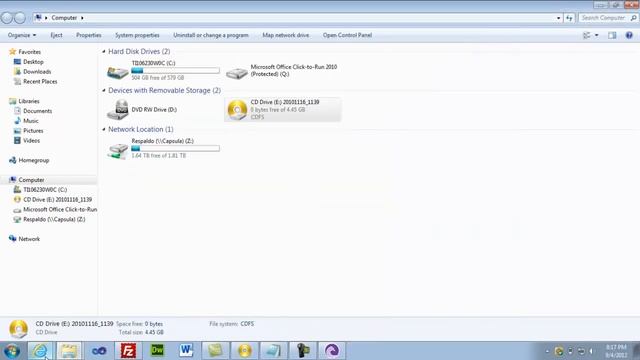Show hidden system tray icons arrow
The image size is (640, 360).
pos(547,351)
